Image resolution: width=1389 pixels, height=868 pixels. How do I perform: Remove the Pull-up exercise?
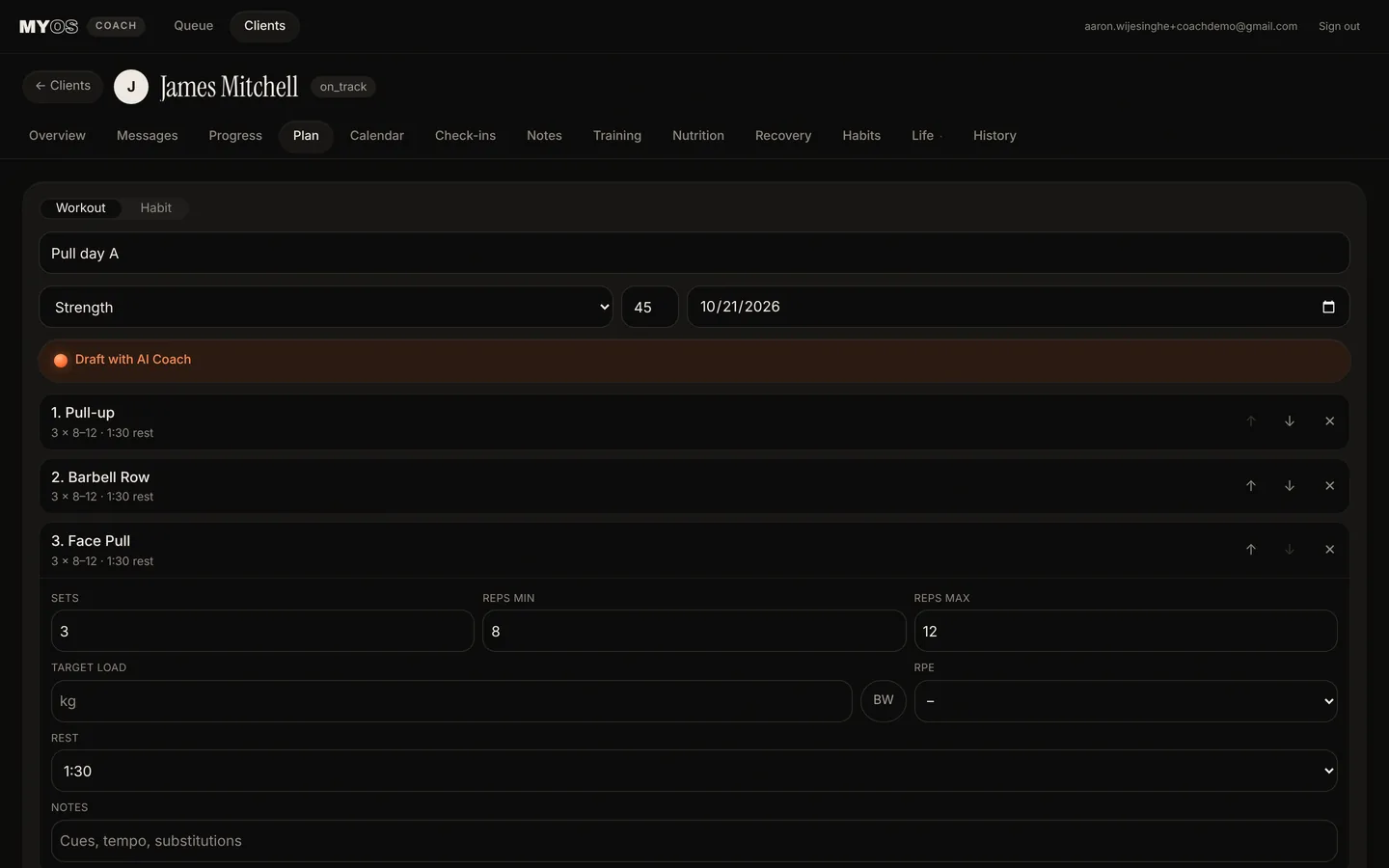pos(1330,421)
